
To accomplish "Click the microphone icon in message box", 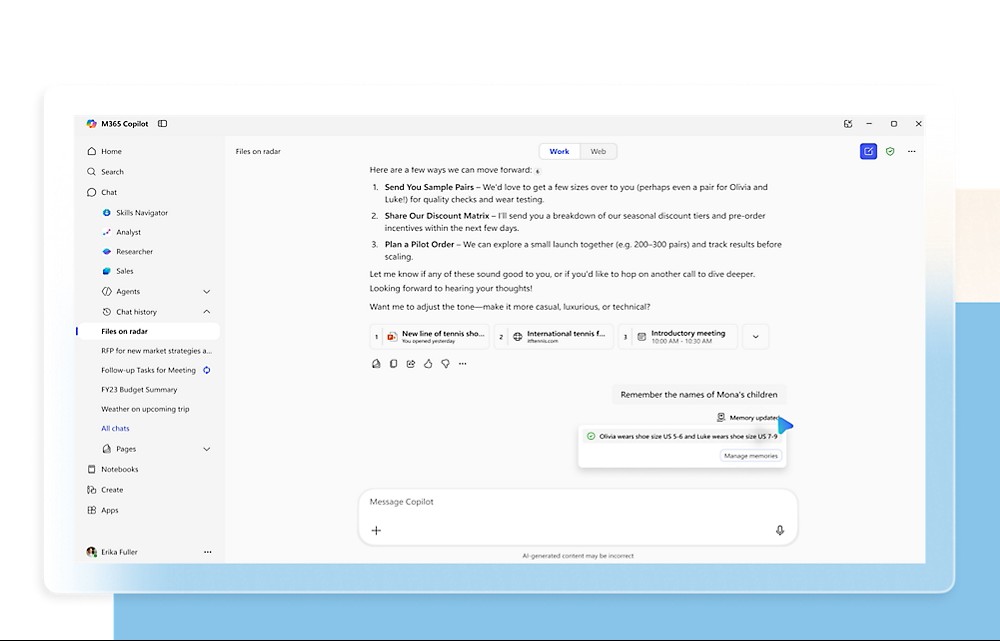I will coord(779,530).
